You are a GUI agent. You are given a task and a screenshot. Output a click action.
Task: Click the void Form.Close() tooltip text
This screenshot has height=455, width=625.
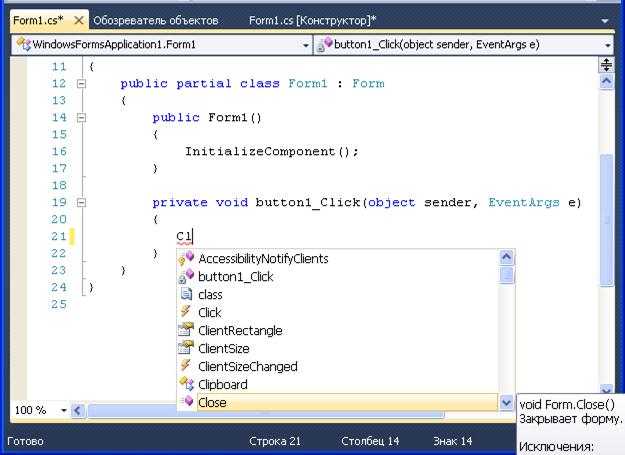[x=567, y=405]
